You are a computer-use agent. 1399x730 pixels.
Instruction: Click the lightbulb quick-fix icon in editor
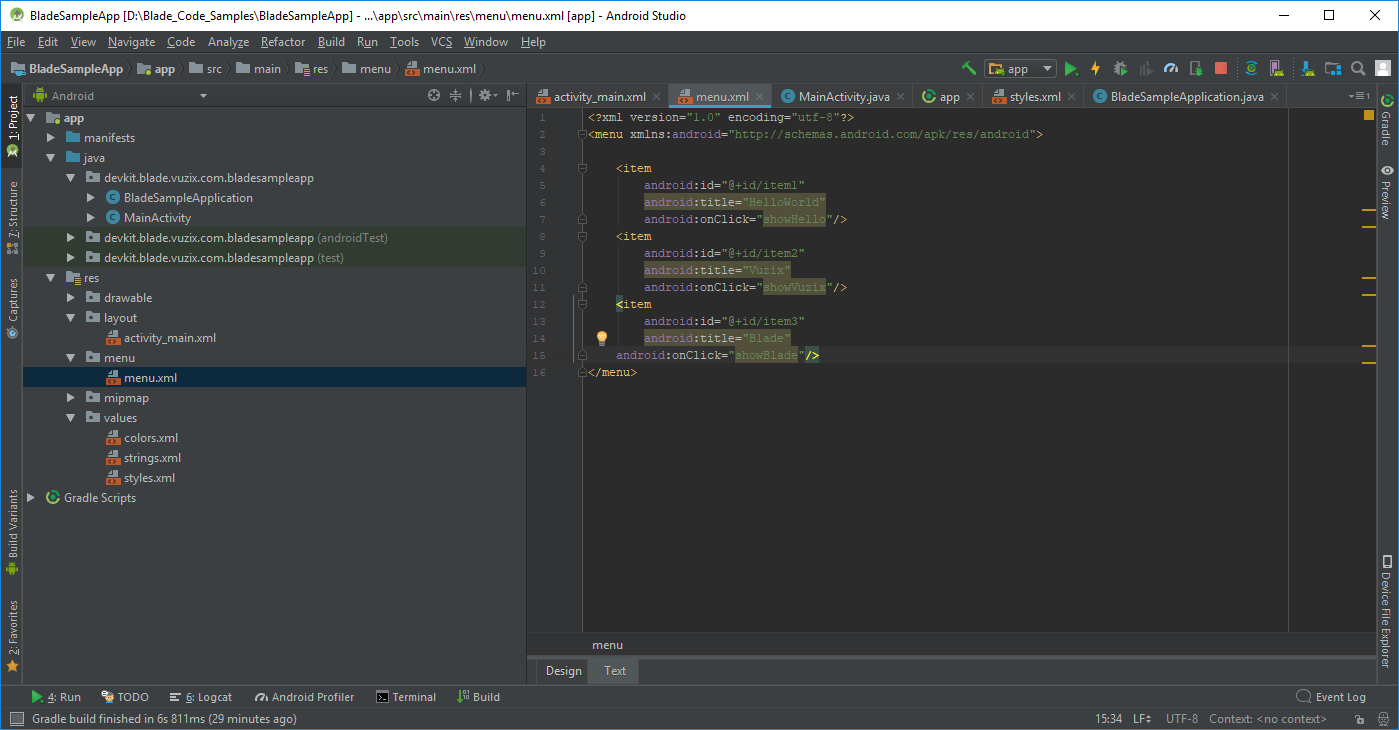[602, 338]
